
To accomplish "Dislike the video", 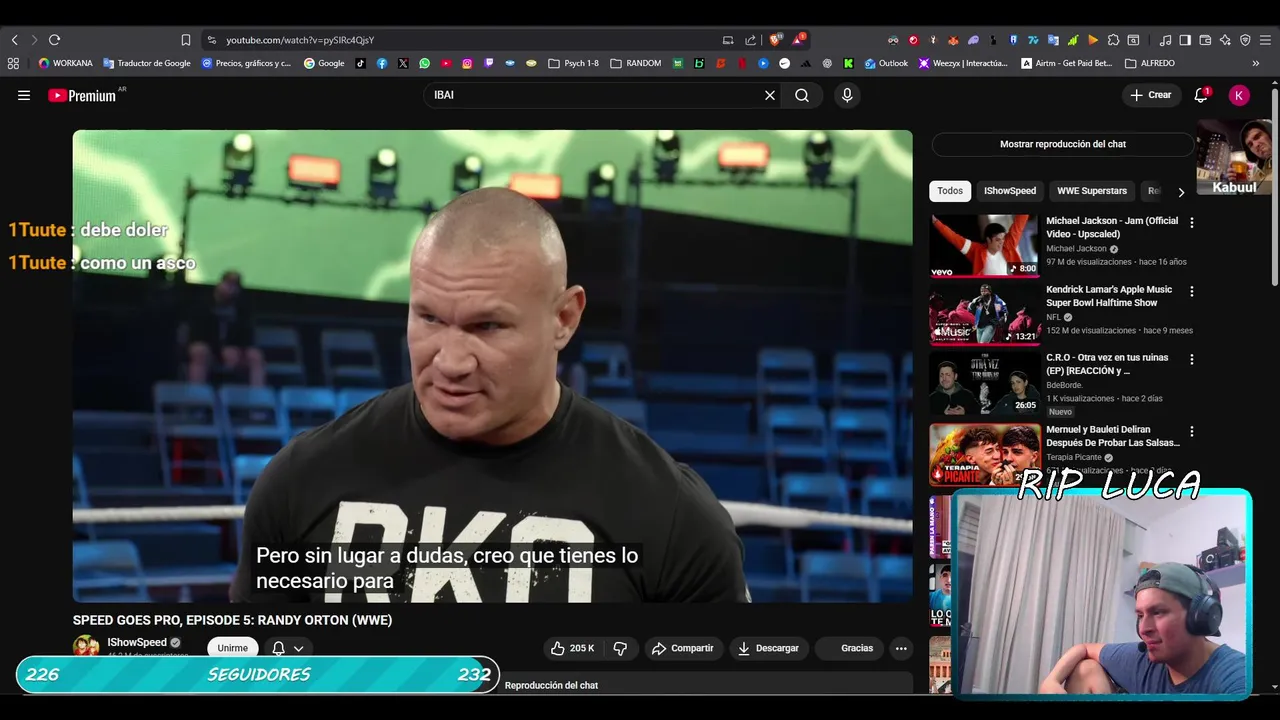I will point(620,648).
